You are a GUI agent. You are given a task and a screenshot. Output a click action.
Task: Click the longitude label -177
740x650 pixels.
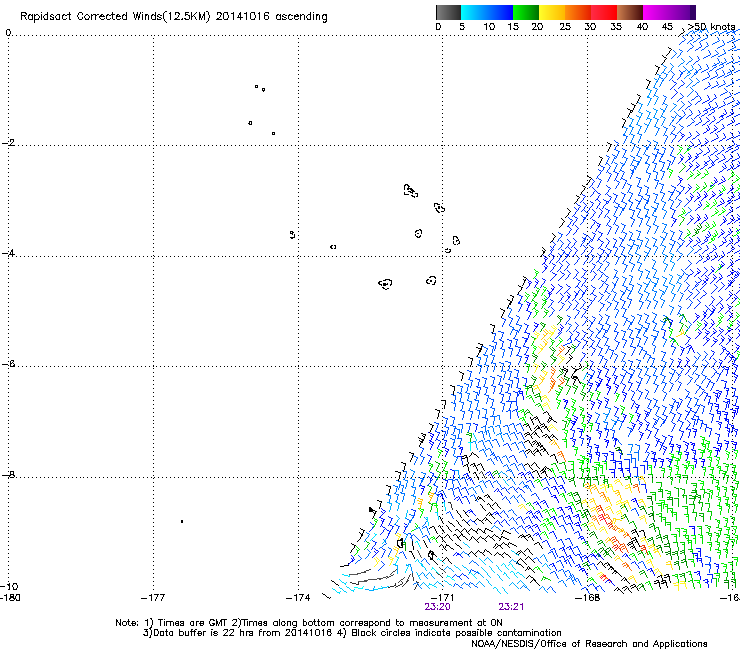153,598
